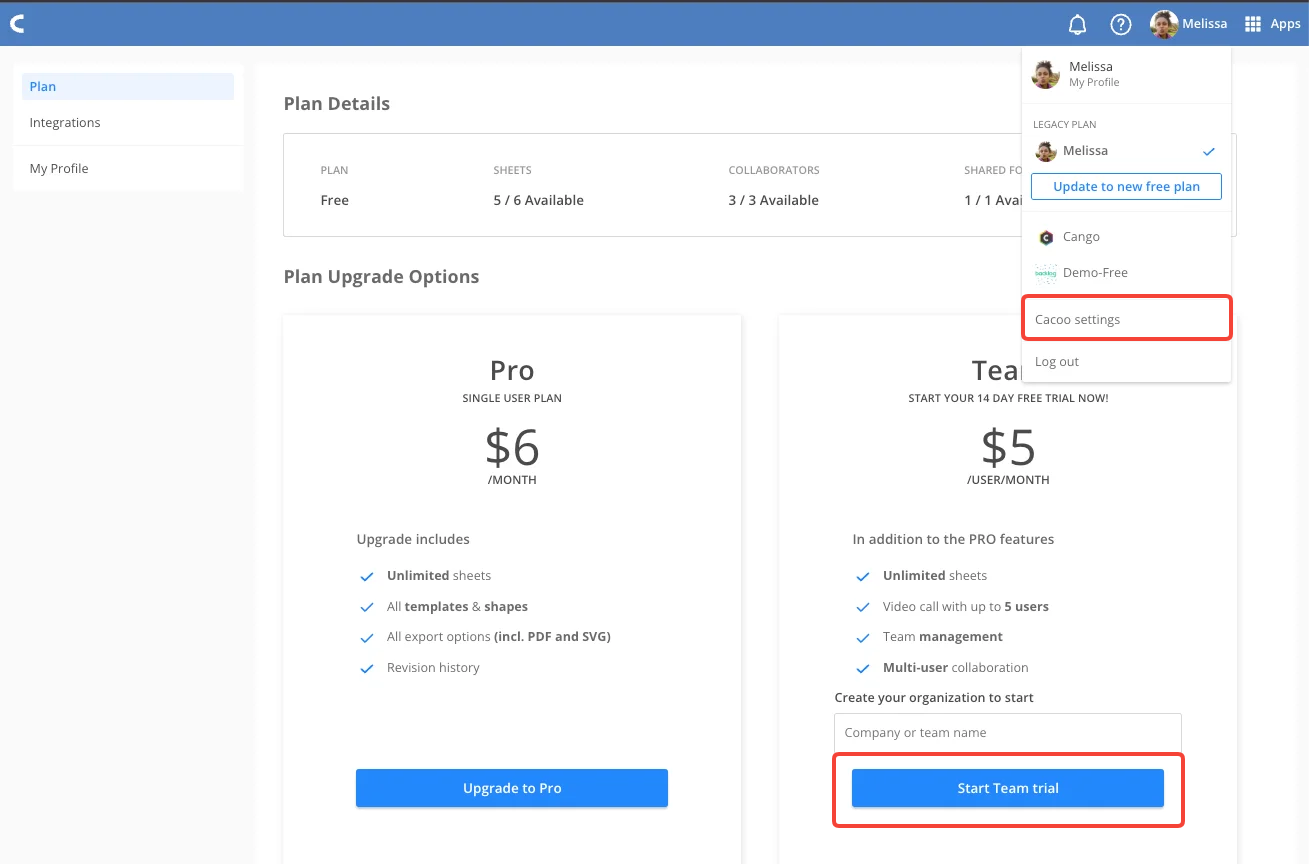Select Plan in the left sidebar
1309x864 pixels.
pyautogui.click(x=42, y=86)
